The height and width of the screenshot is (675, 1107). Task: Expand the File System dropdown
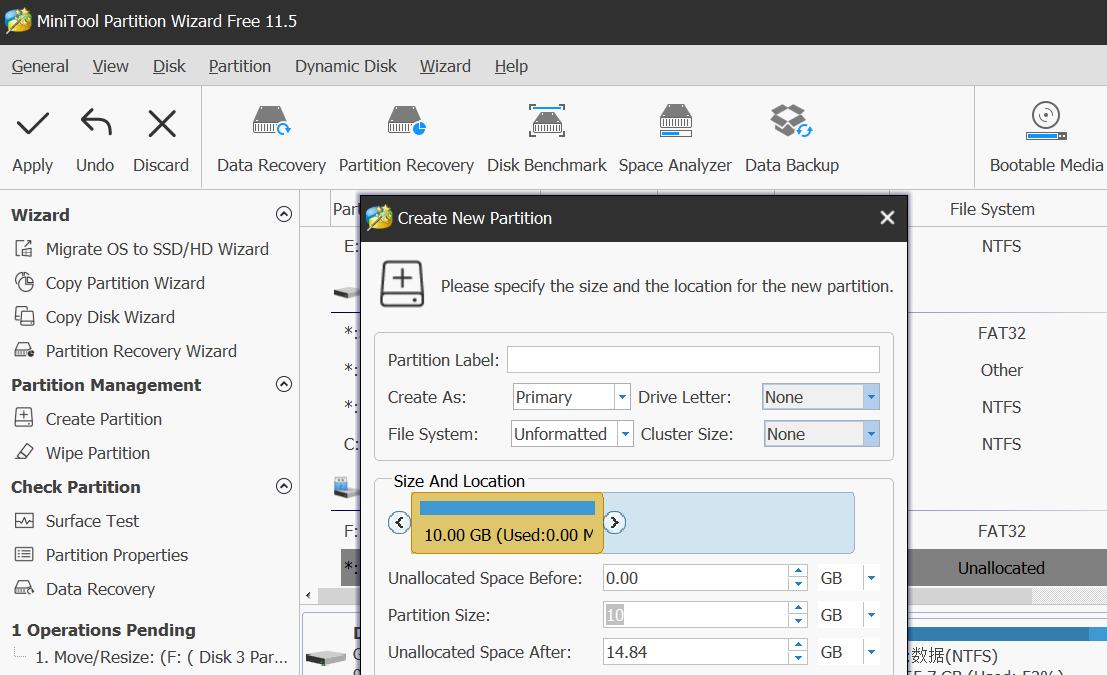625,434
